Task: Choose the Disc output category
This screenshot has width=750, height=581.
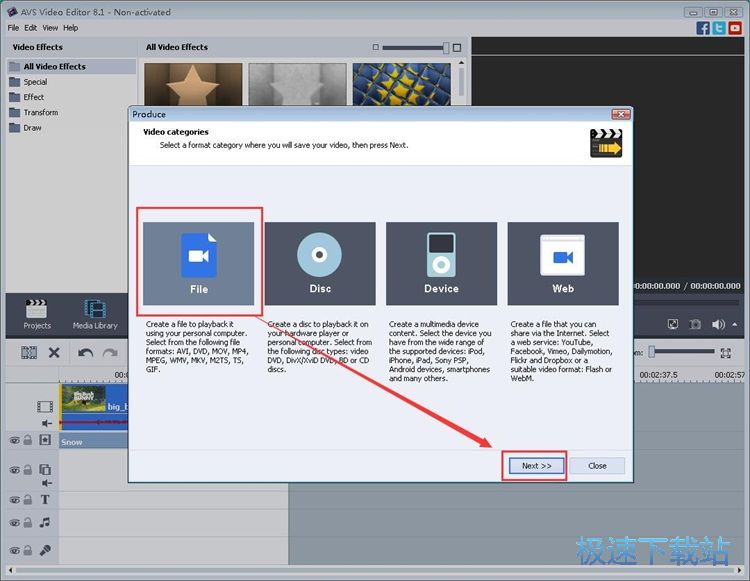Action: click(320, 263)
